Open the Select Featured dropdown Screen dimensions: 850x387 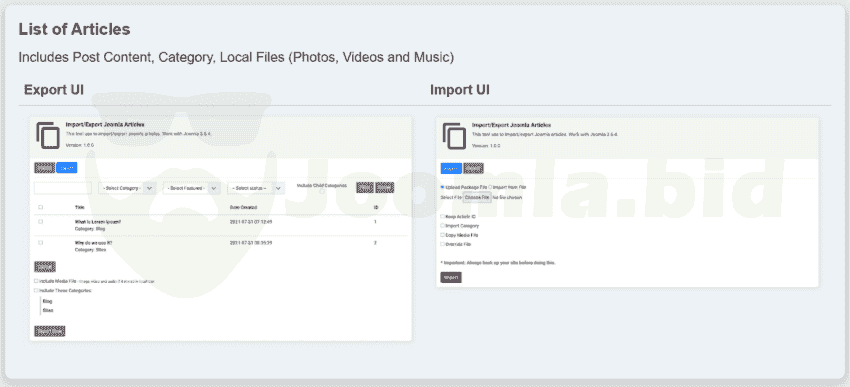click(191, 188)
